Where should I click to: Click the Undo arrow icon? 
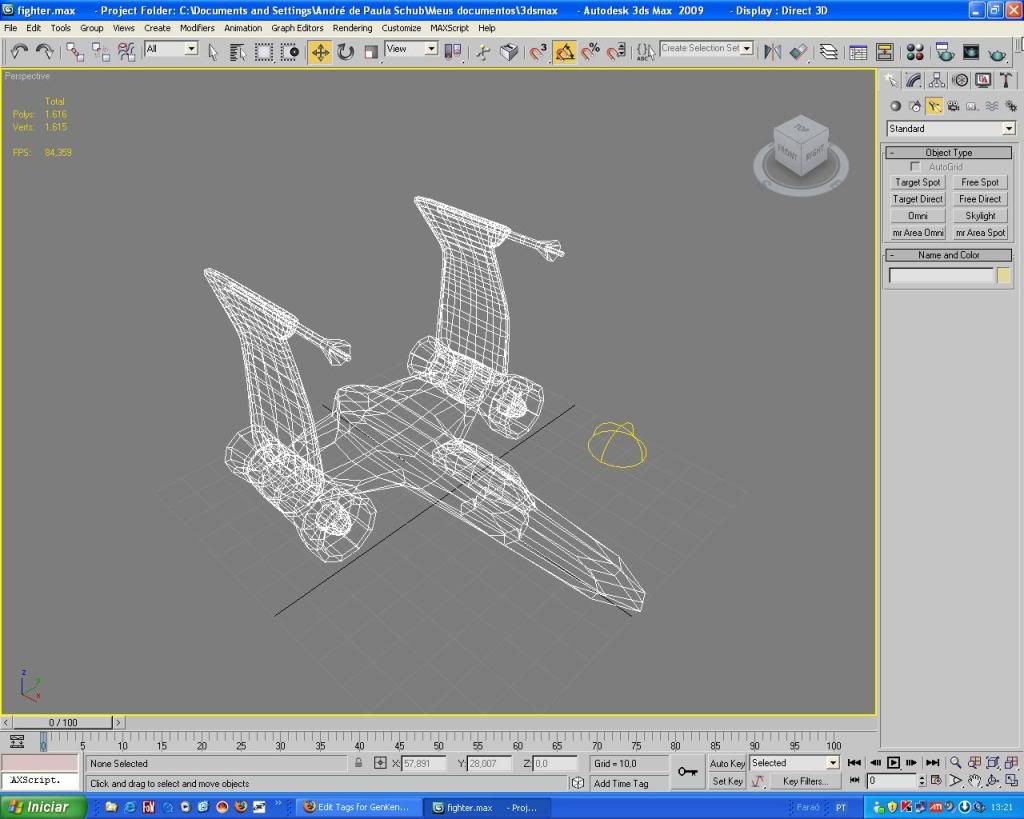point(19,52)
